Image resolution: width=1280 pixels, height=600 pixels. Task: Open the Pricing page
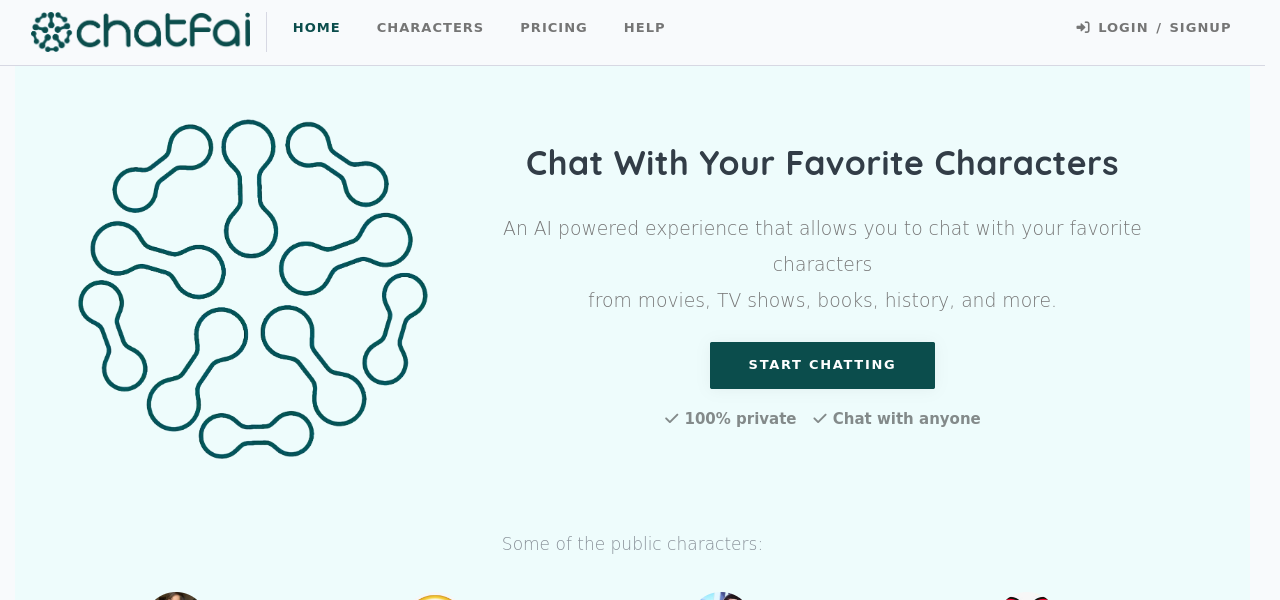[554, 28]
